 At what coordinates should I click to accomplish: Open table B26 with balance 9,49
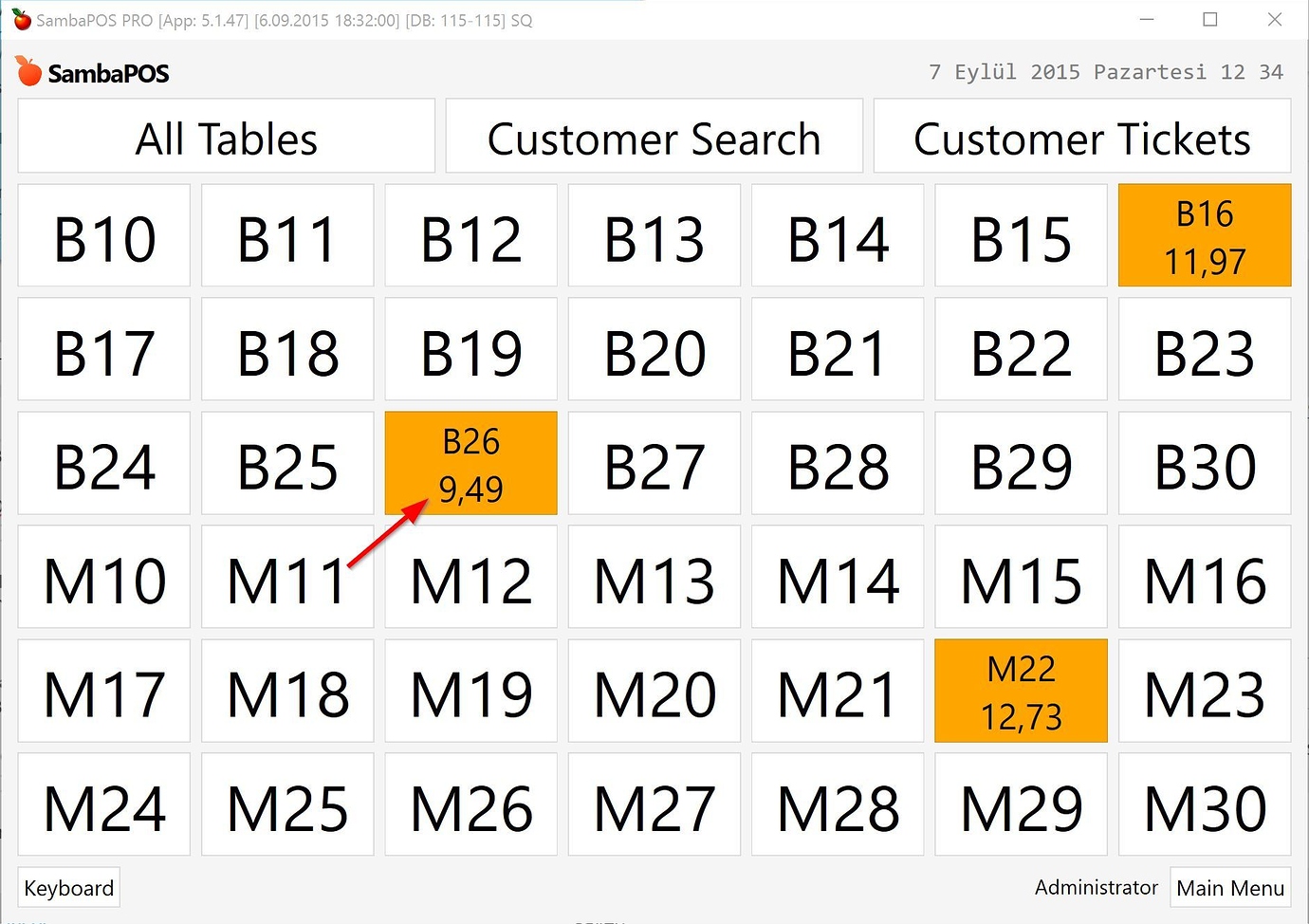click(x=470, y=463)
